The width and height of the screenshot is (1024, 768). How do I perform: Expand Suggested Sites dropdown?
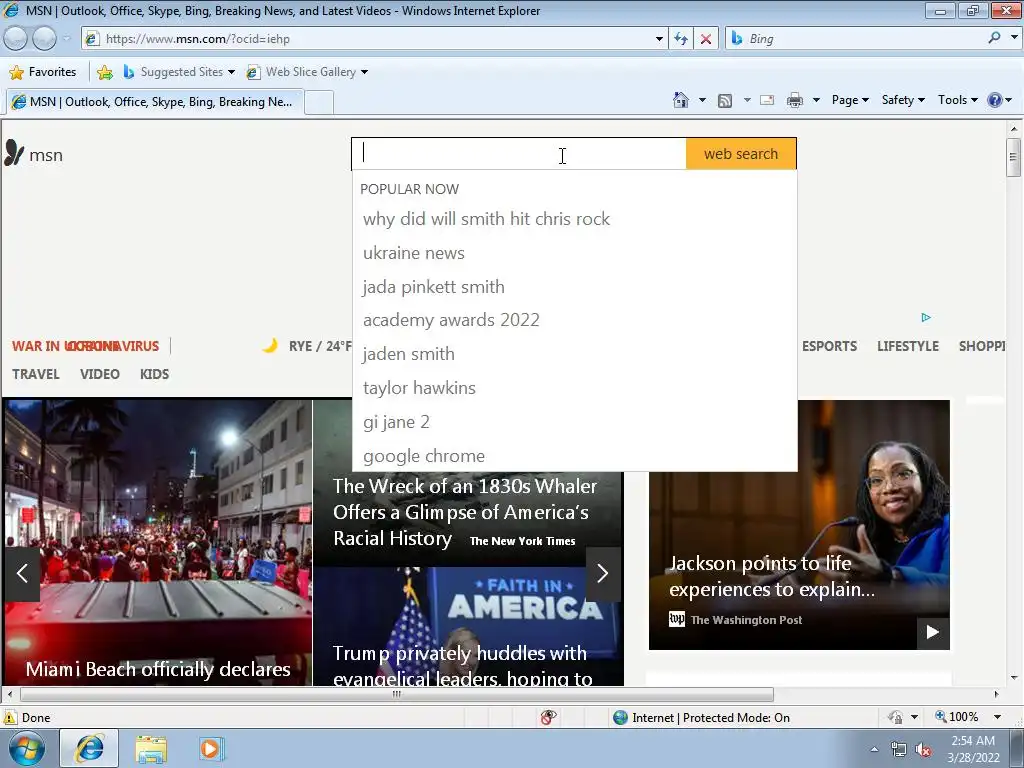click(x=231, y=72)
